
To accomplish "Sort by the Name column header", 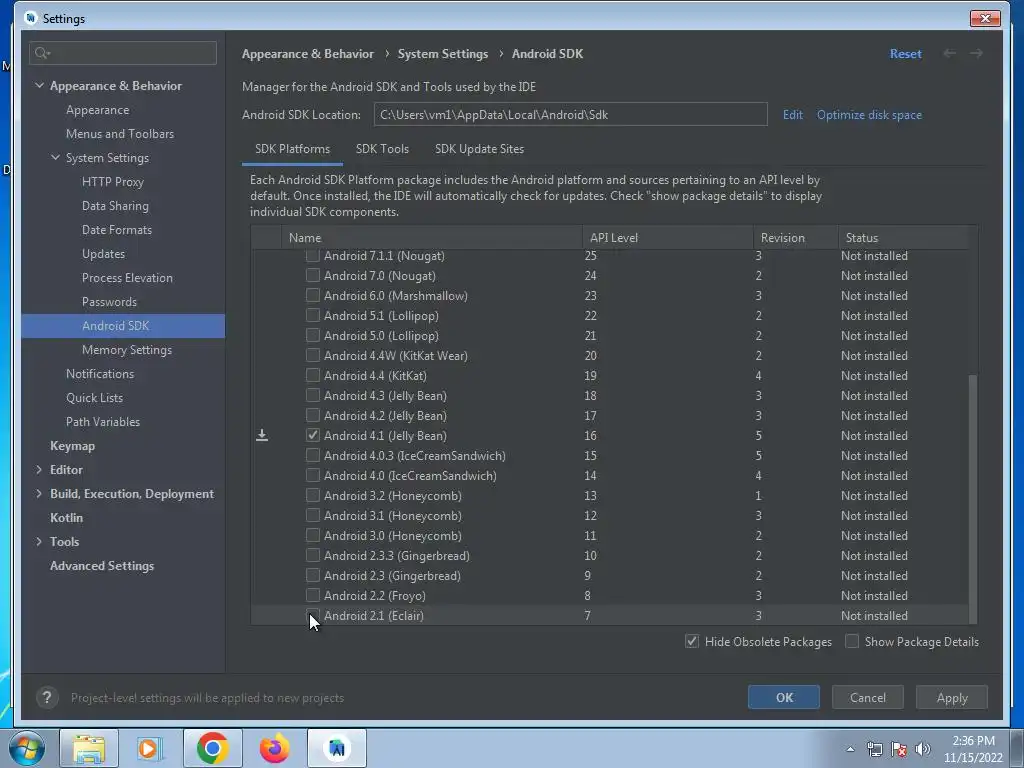I will [432, 238].
